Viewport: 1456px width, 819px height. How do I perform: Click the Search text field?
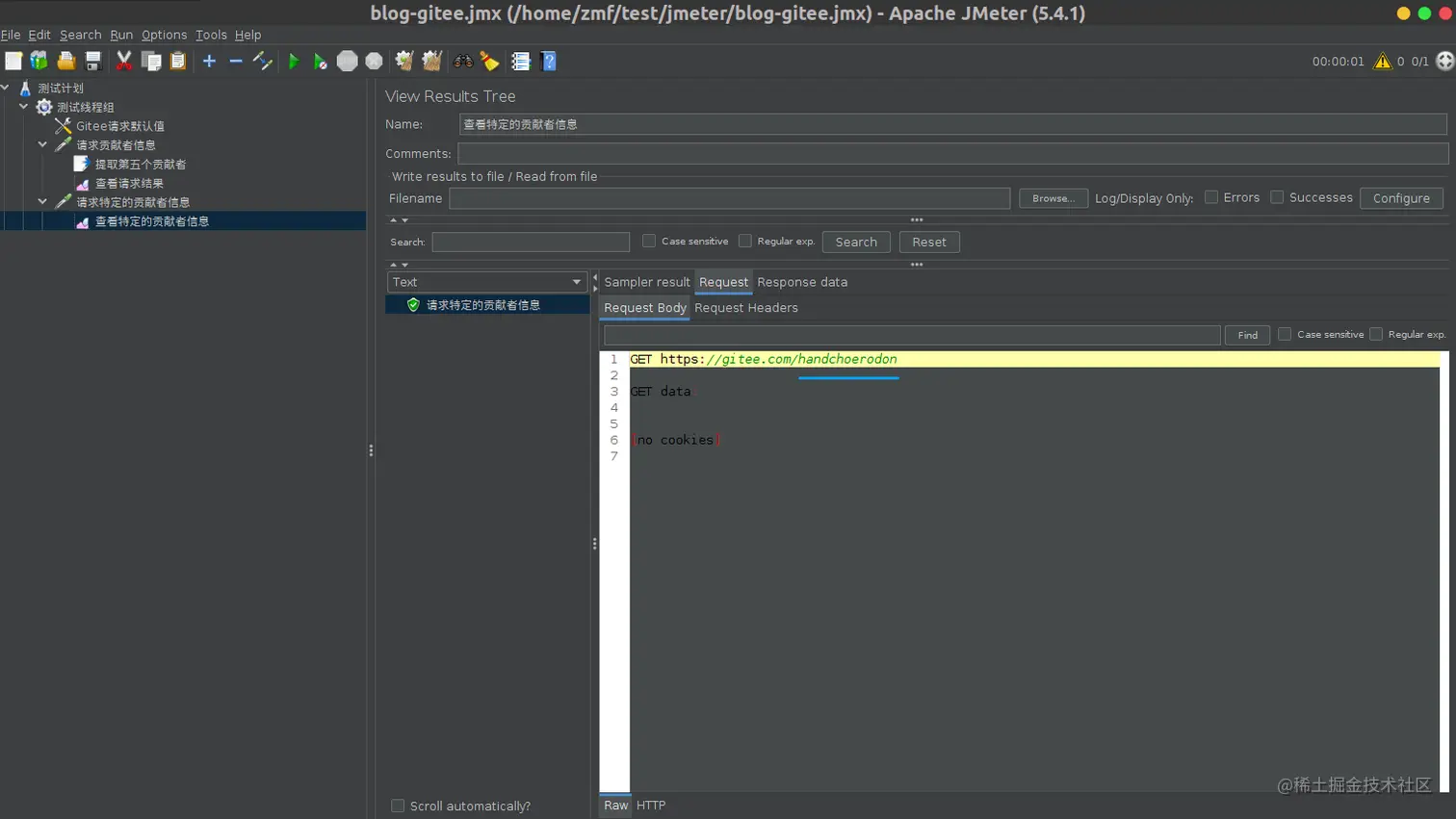tap(531, 243)
